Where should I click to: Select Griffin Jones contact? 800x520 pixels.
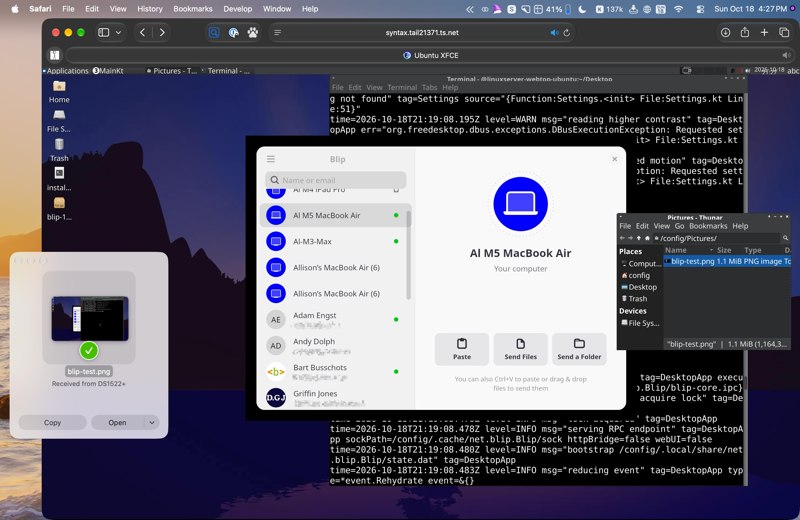pos(335,398)
